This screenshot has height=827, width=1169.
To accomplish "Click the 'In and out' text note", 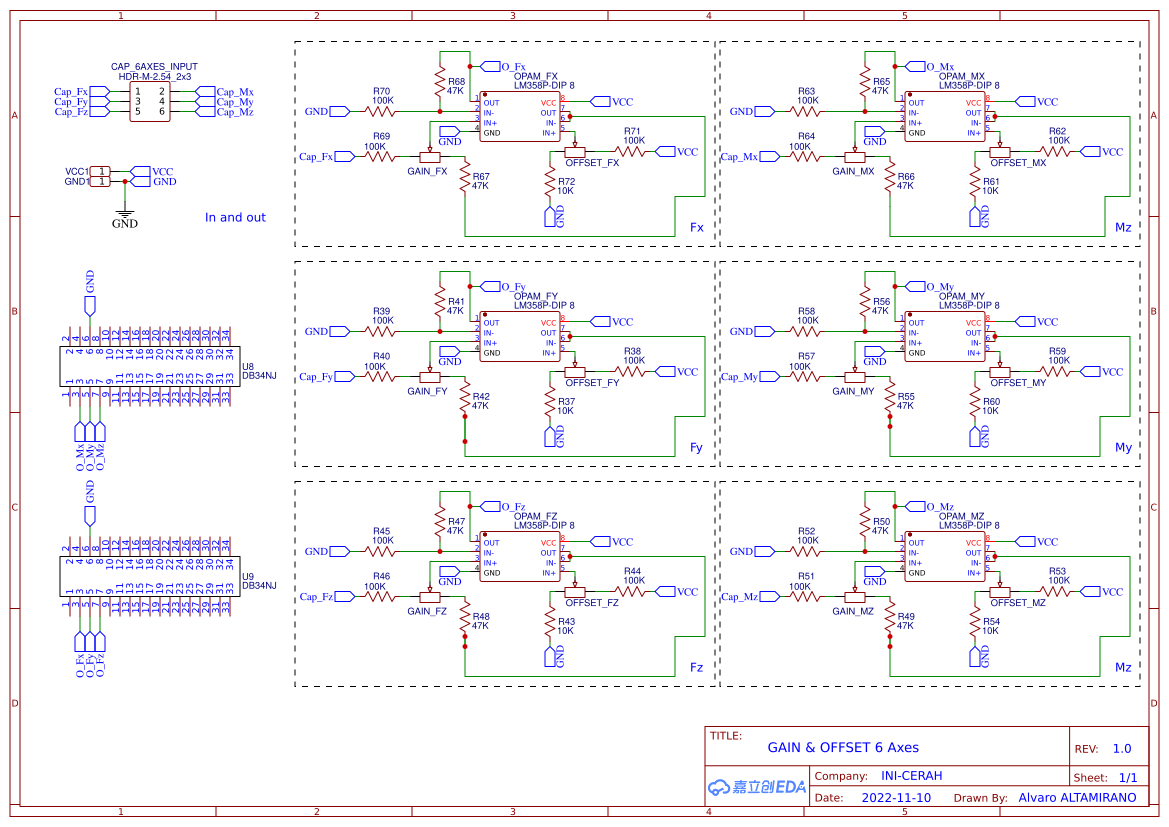I will [234, 217].
